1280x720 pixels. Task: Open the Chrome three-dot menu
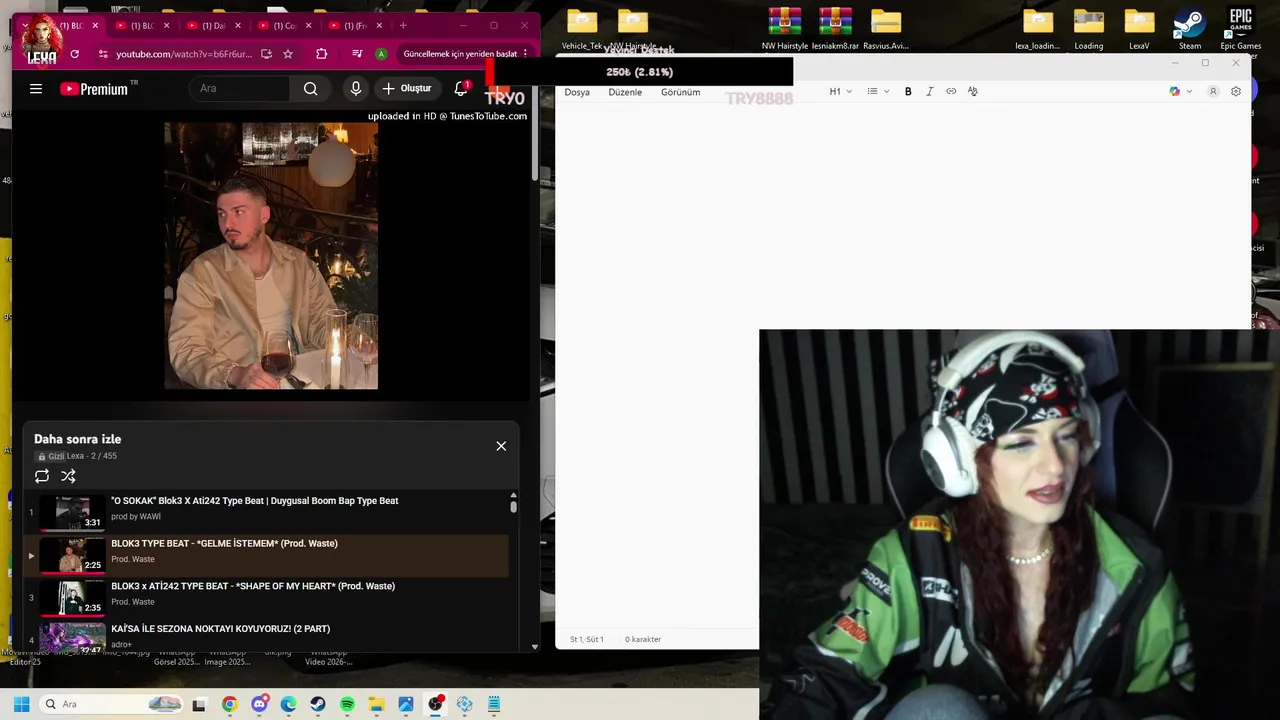(x=525, y=54)
